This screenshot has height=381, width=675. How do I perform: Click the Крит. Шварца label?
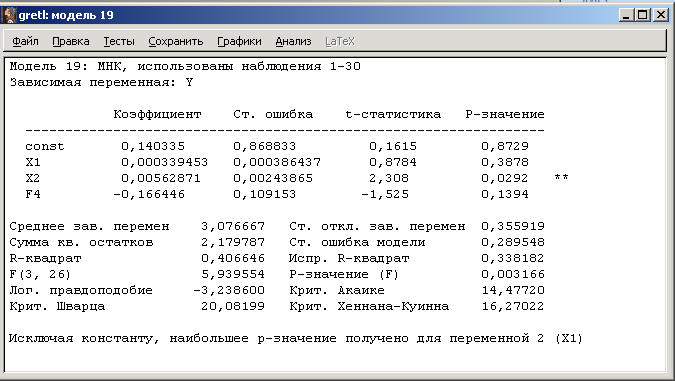(57, 306)
